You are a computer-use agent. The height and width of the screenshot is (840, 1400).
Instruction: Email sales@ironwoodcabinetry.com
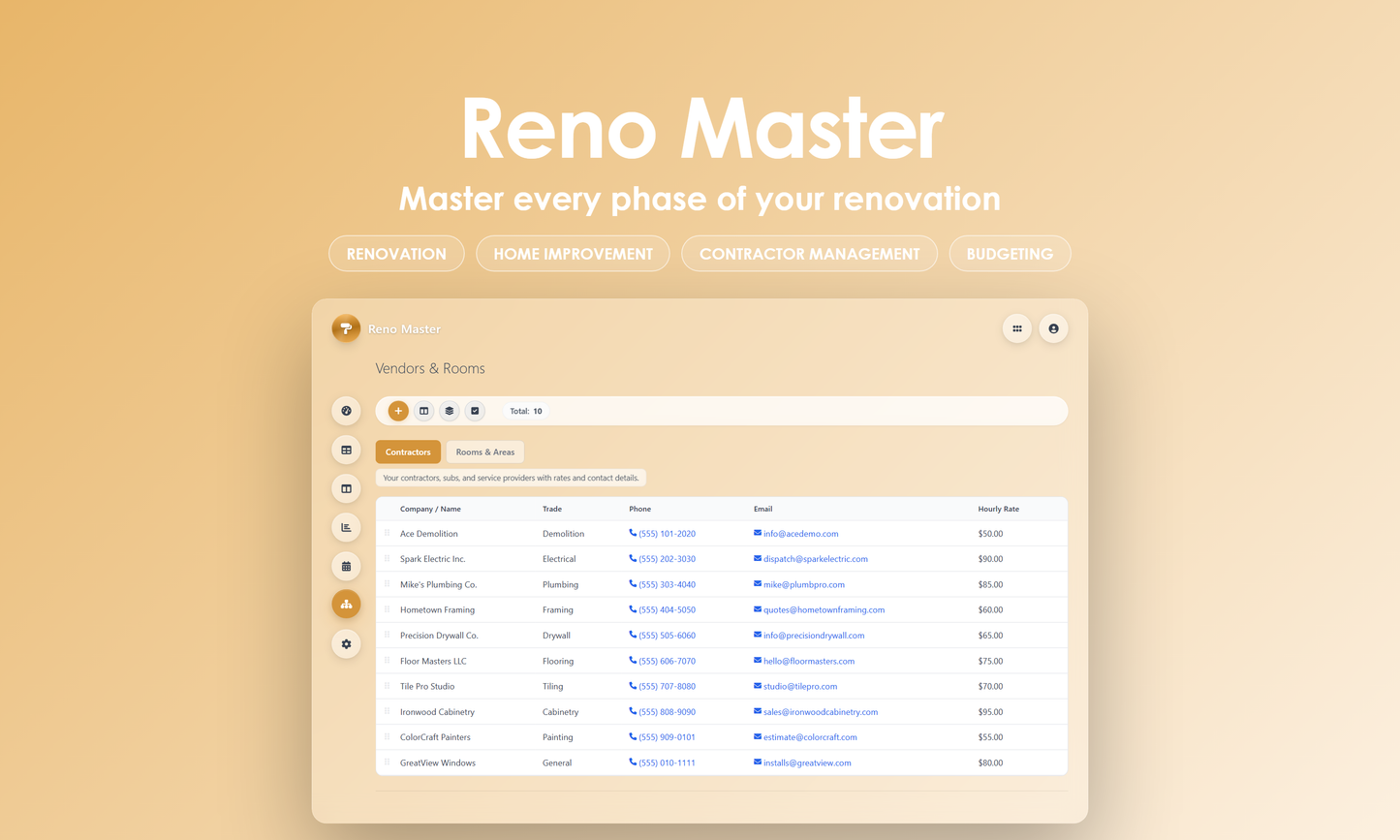pos(816,712)
